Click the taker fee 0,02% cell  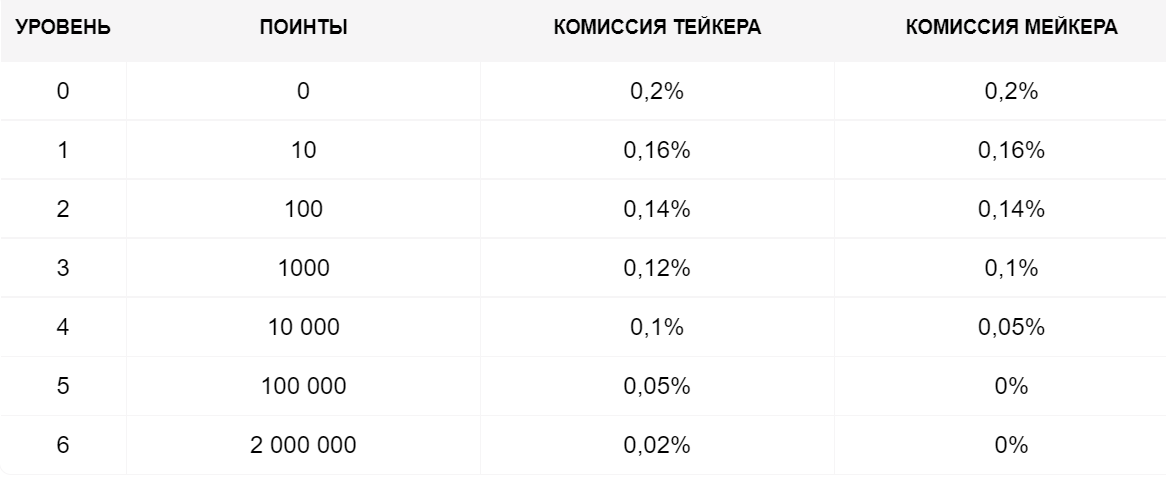[x=657, y=445]
